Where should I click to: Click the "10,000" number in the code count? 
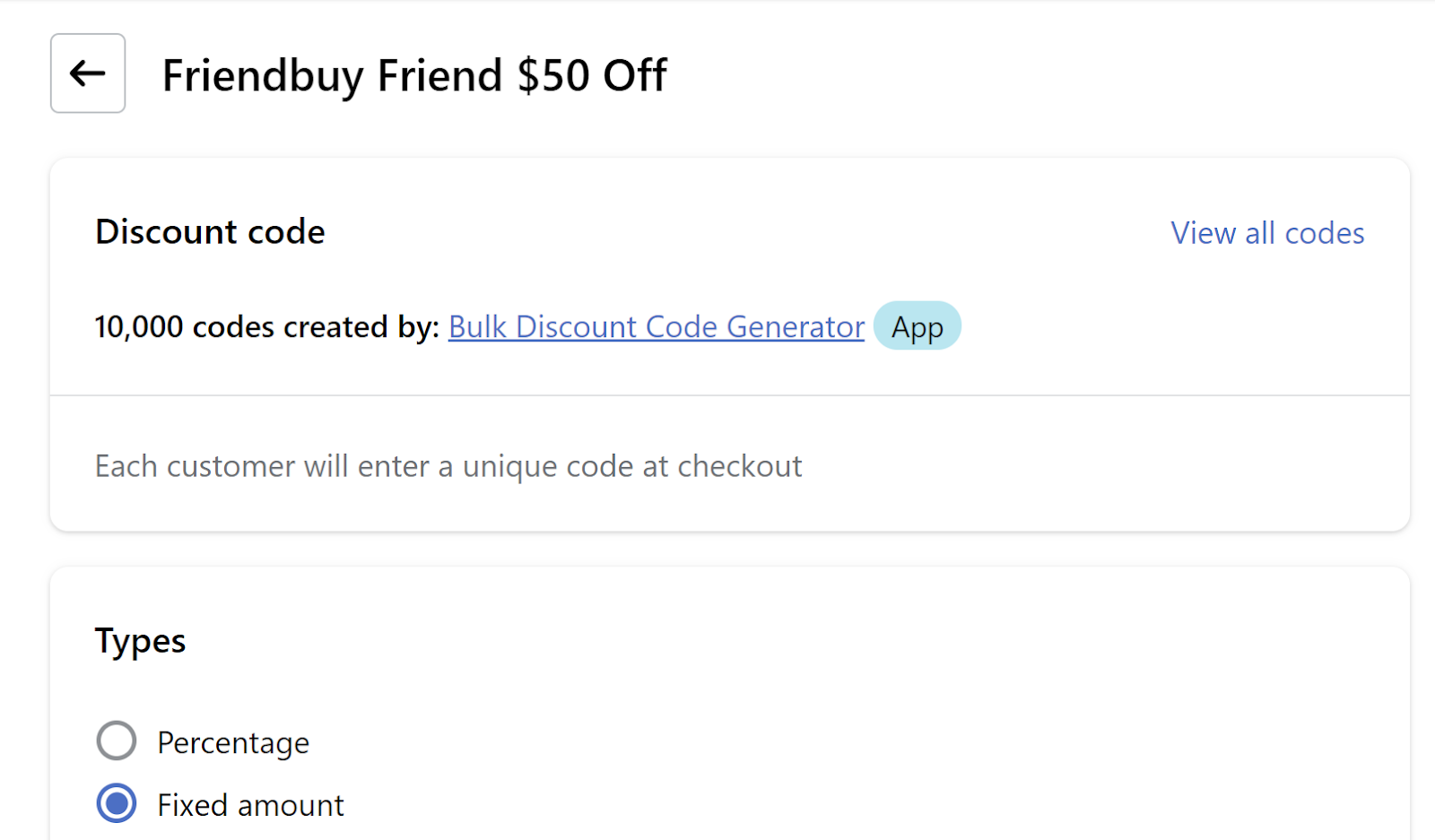tap(139, 327)
